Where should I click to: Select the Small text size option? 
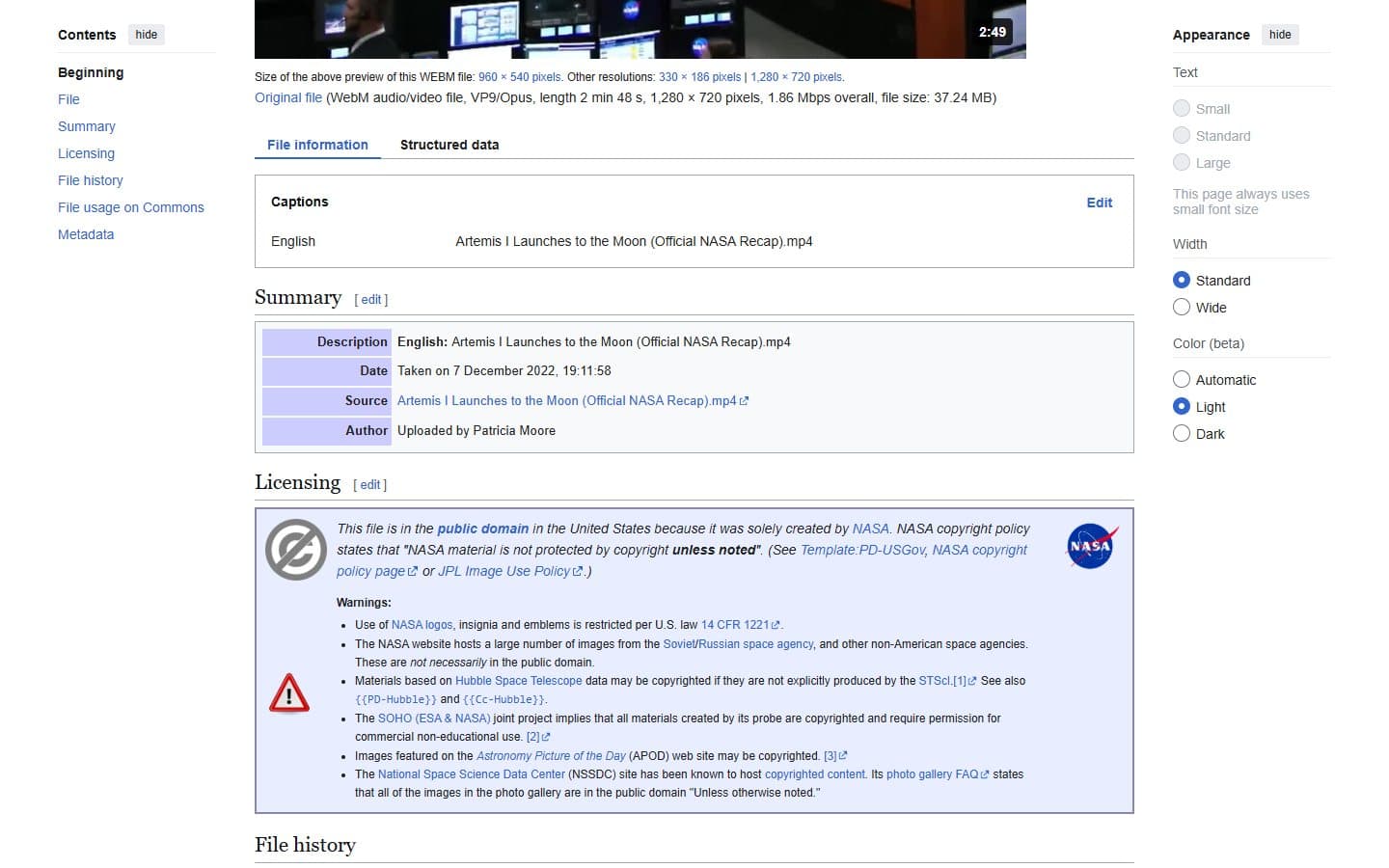click(1182, 108)
